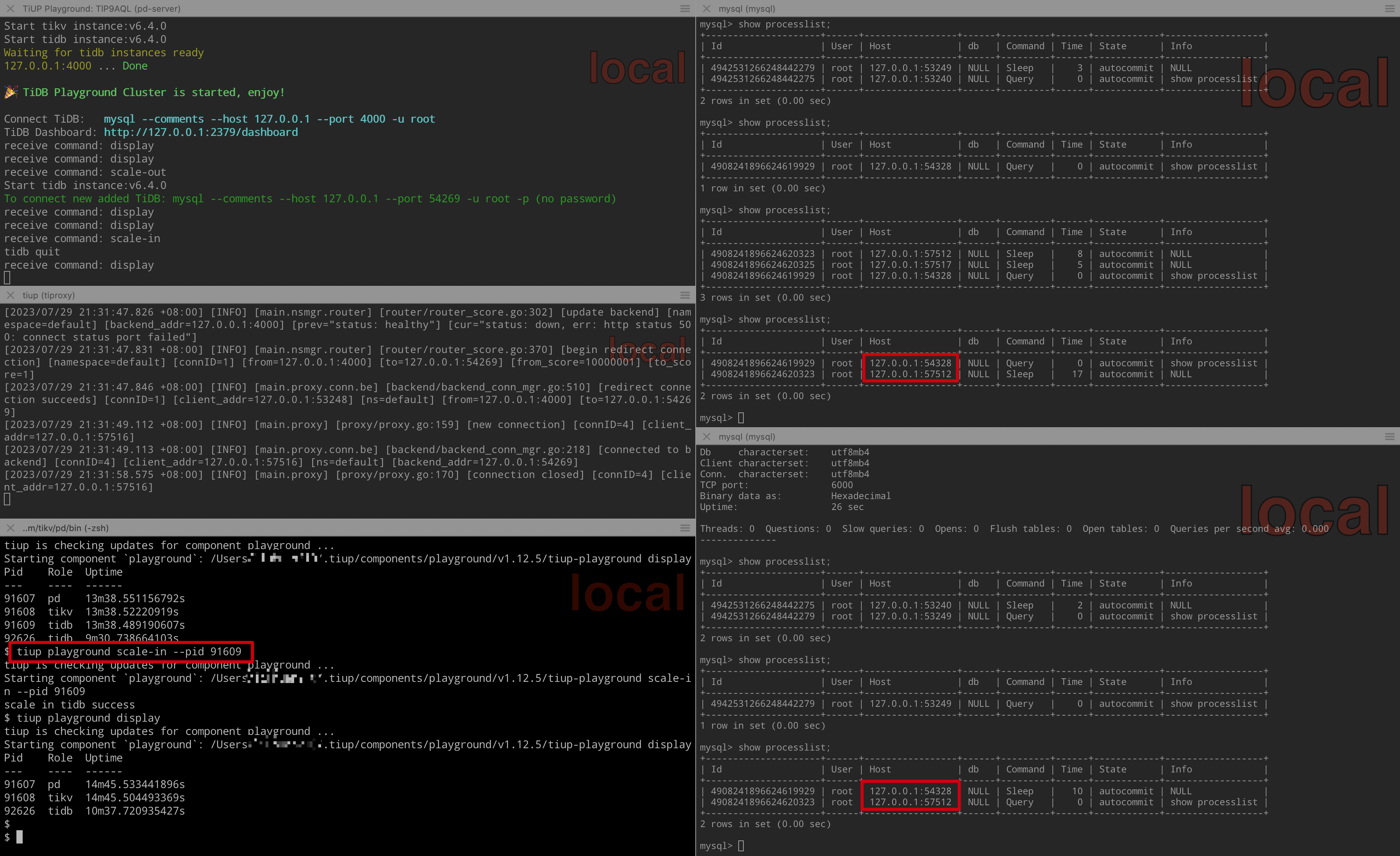1400x856 pixels.
Task: Select the '..m/tikv/pd/bin (-zsh)' pane title
Action: [65, 528]
